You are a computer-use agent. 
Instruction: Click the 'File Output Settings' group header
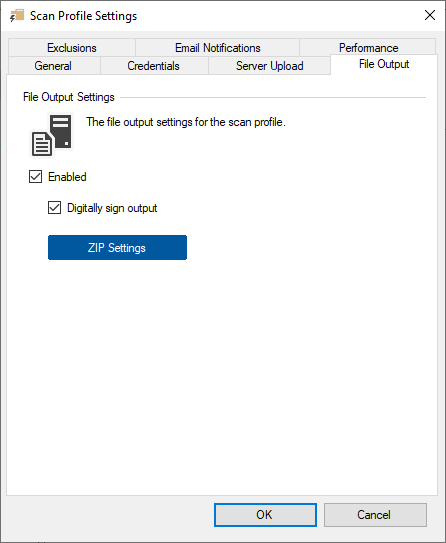coord(69,97)
